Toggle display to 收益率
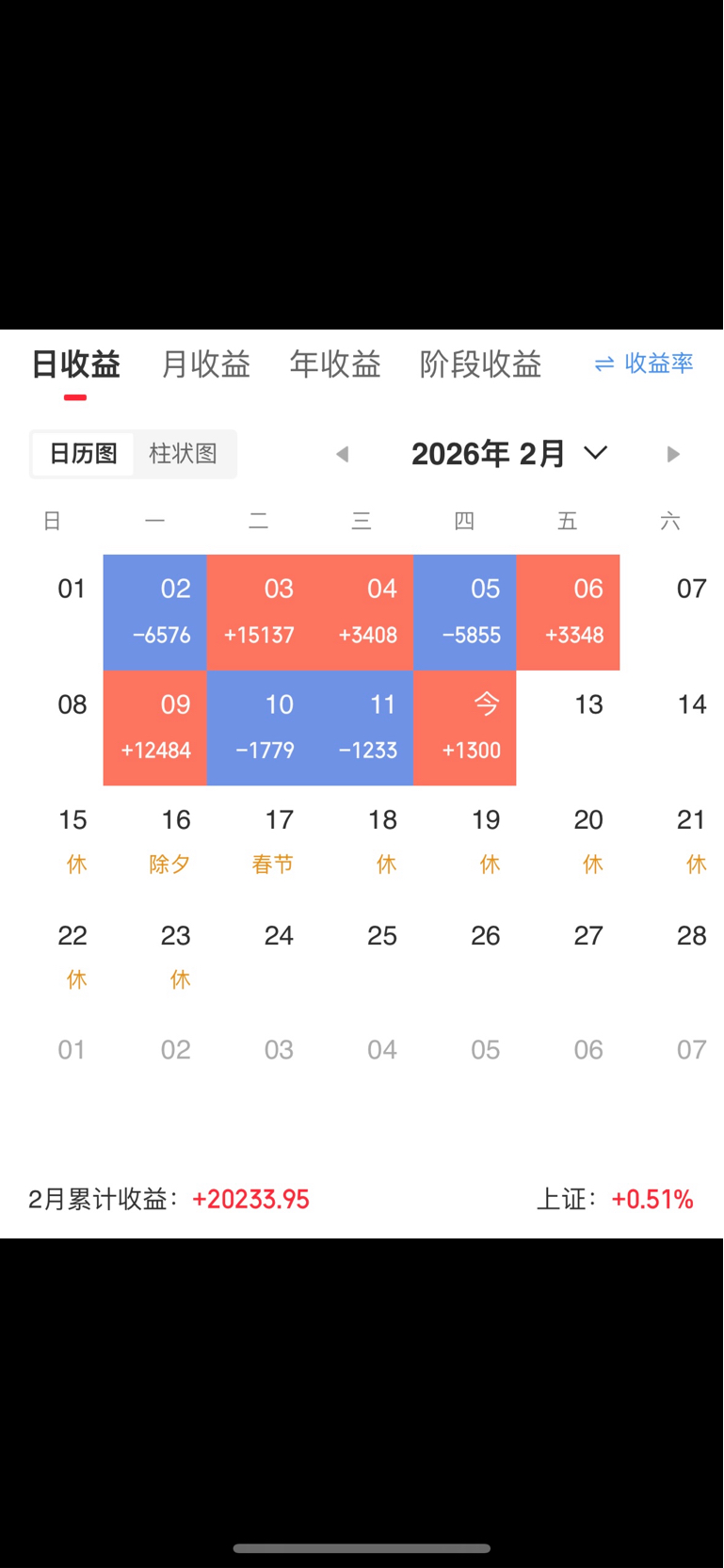 point(659,364)
